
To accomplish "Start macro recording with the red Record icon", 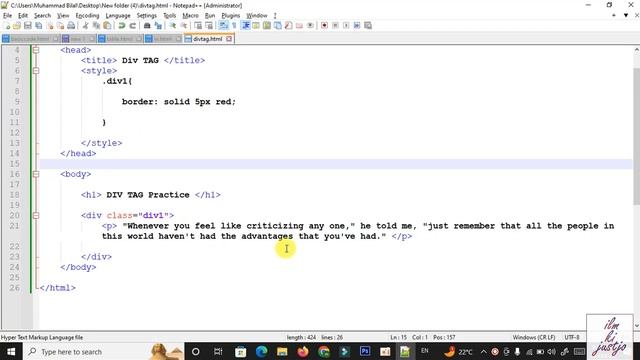I will coord(324,26).
